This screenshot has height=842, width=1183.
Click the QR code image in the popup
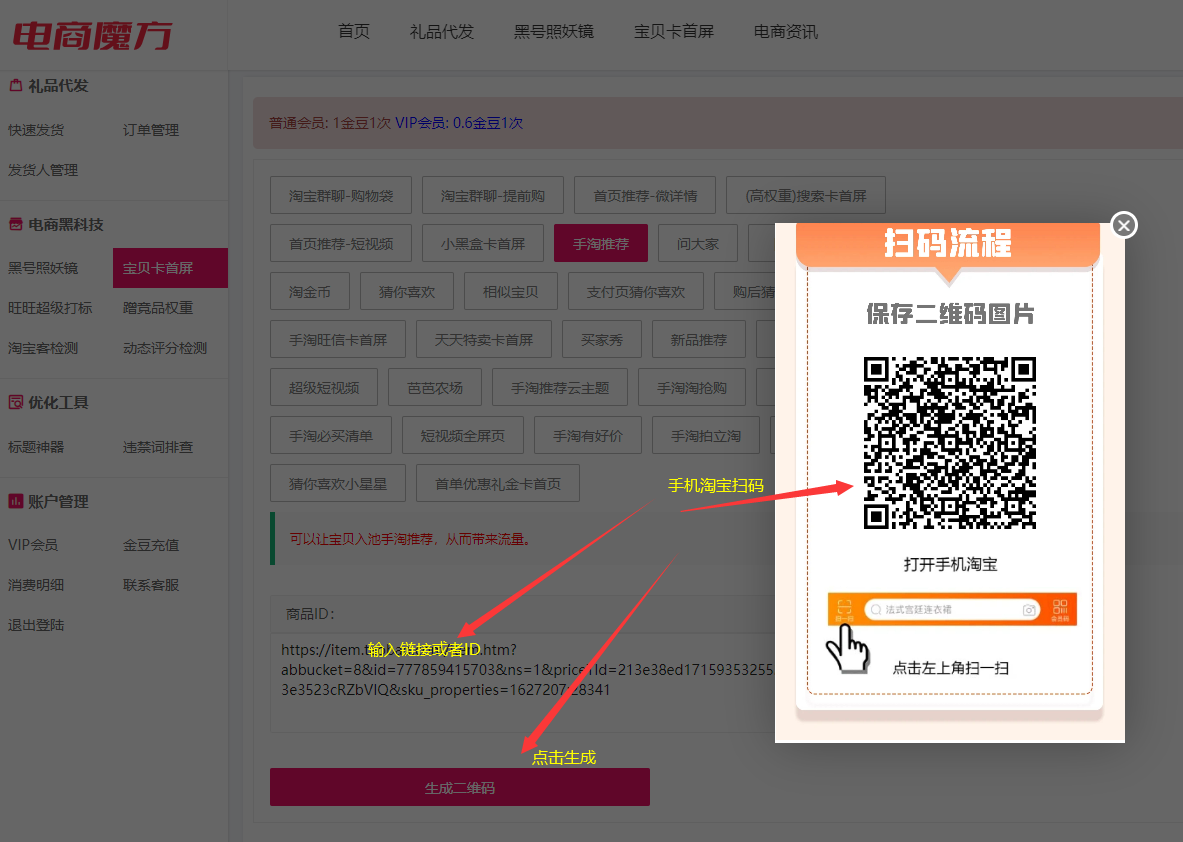949,443
